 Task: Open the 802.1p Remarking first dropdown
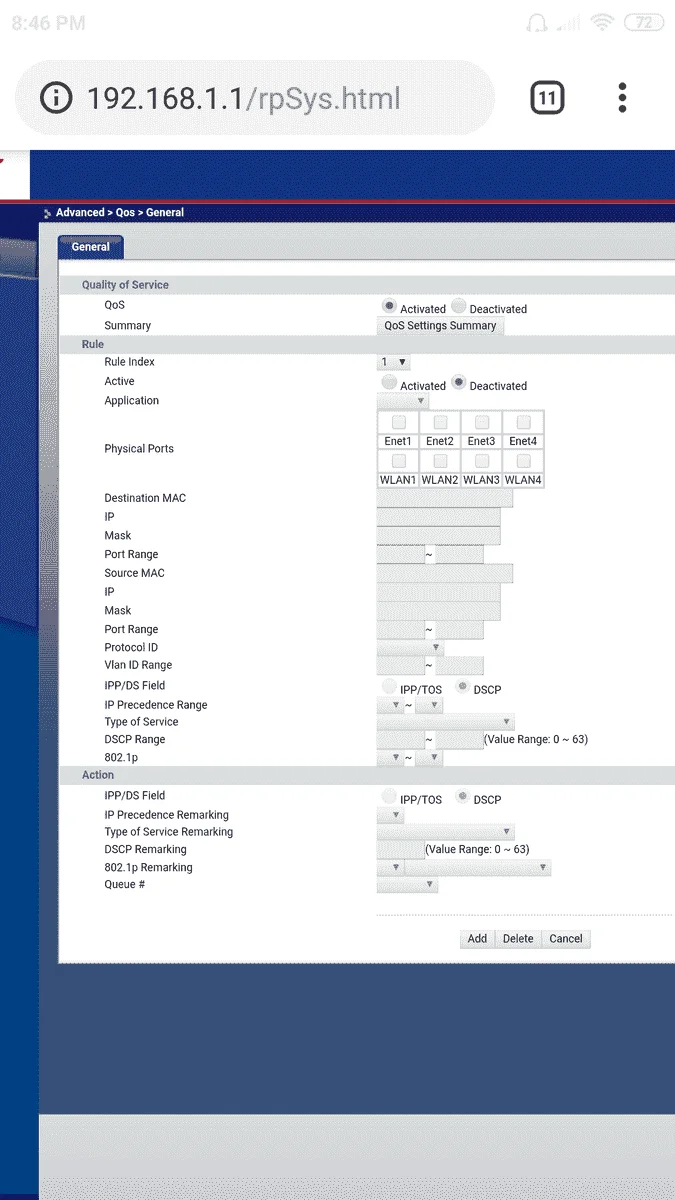point(390,868)
